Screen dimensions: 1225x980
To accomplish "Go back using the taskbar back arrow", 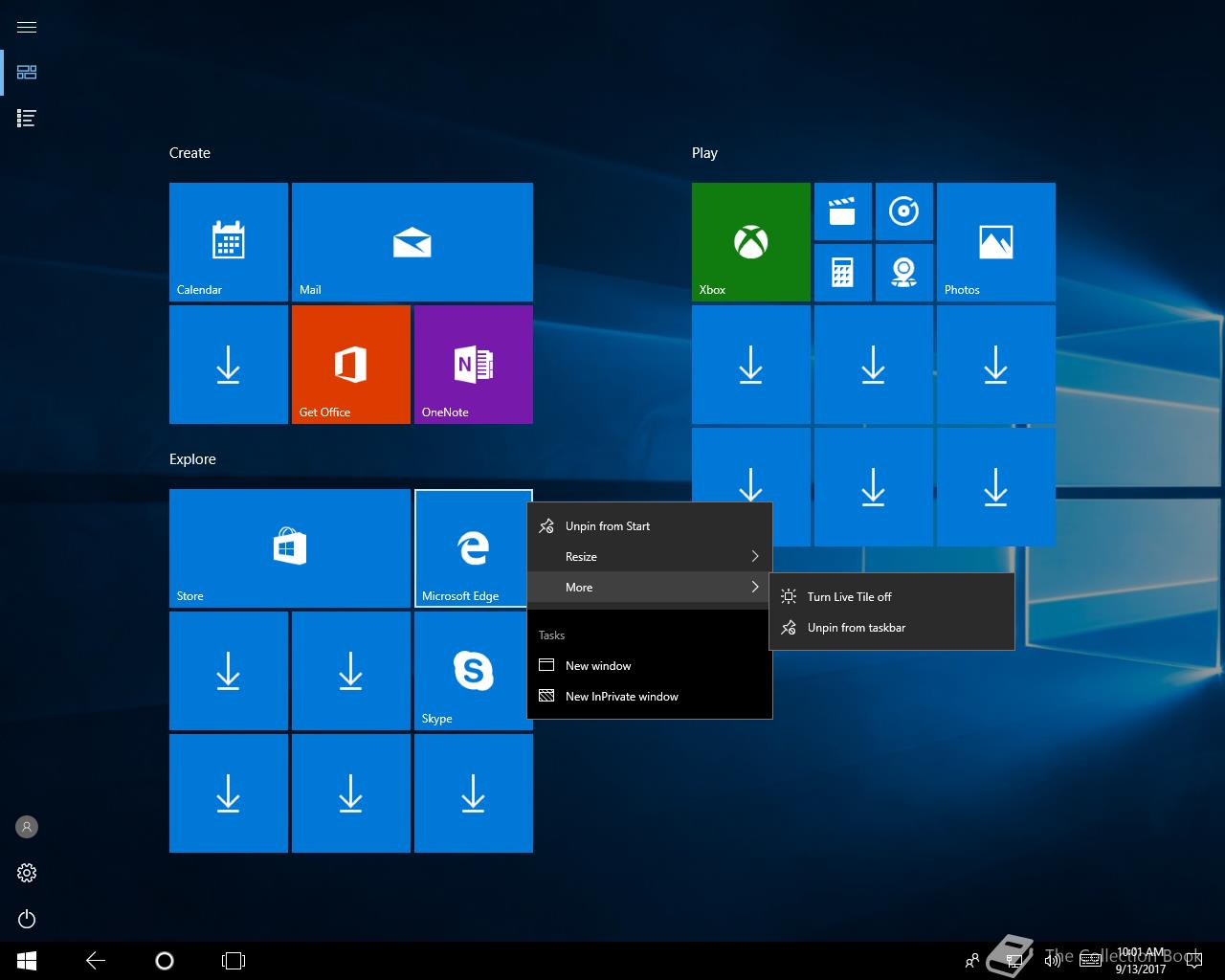I will [x=96, y=961].
